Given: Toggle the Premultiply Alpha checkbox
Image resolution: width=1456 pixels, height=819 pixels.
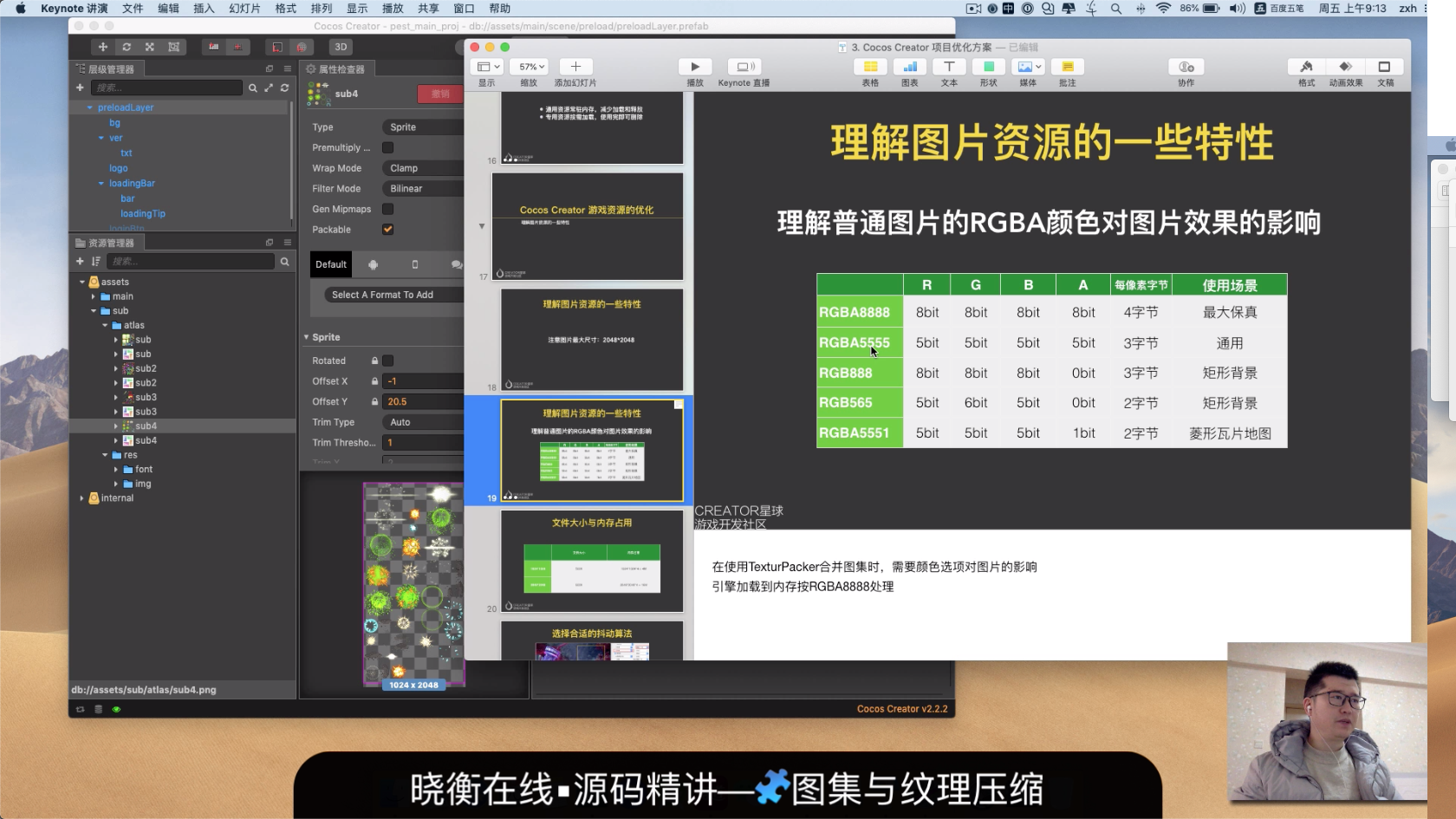Looking at the screenshot, I should [388, 147].
